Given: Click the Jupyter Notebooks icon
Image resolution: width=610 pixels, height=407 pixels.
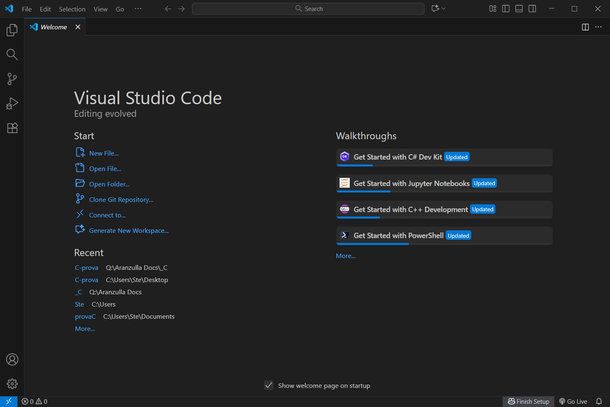Looking at the screenshot, I should point(344,183).
